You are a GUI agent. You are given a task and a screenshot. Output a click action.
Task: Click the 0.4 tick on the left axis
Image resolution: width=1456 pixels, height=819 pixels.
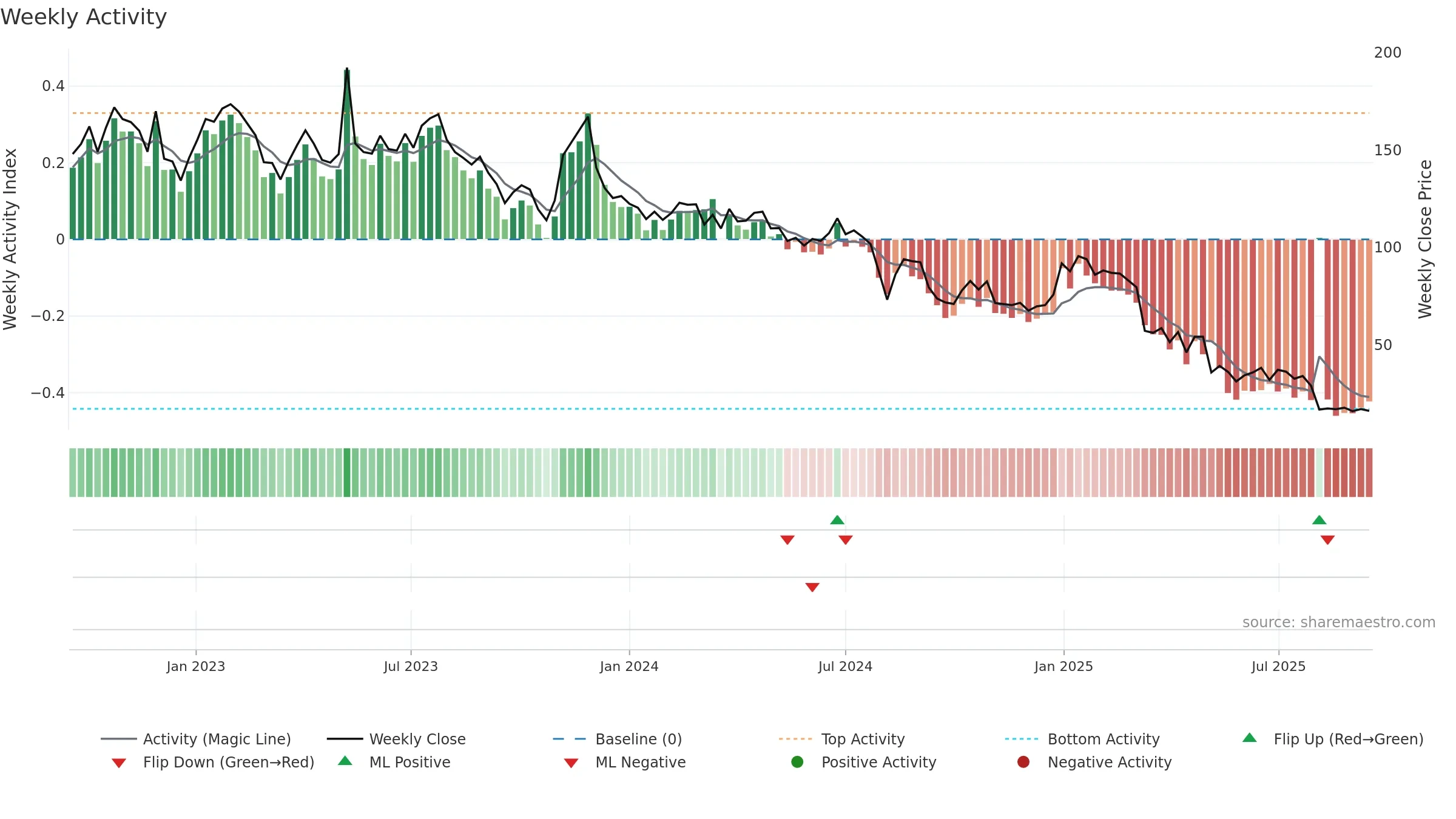coord(53,86)
